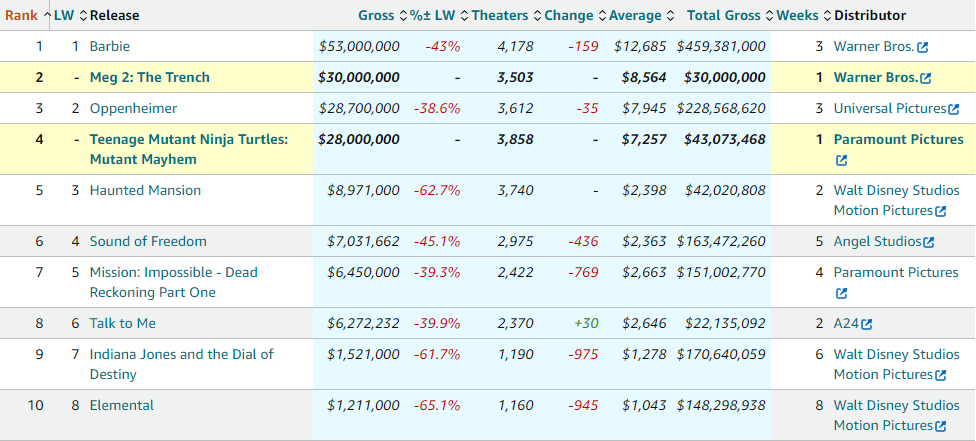The height and width of the screenshot is (441, 976).
Task: Open Meg 2: The Trench link
Action: (150, 78)
